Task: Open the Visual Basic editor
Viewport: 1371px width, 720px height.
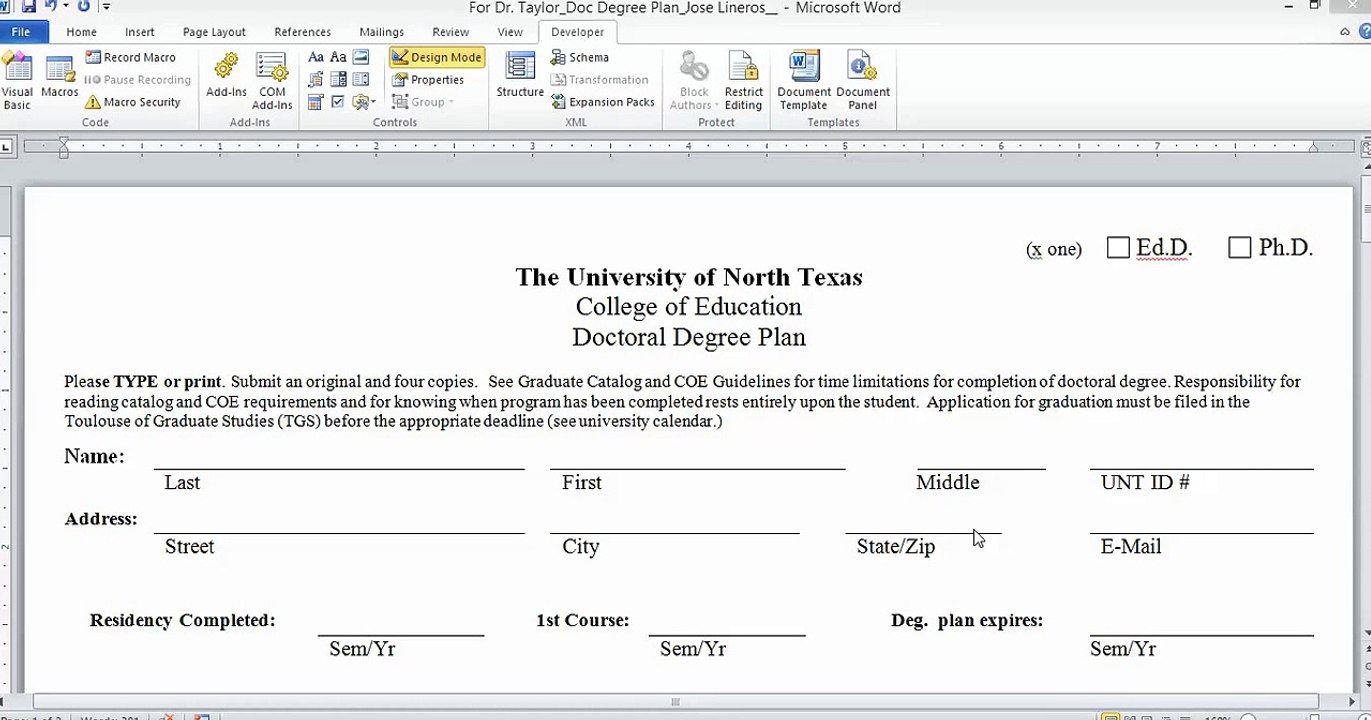Action: coord(17,80)
